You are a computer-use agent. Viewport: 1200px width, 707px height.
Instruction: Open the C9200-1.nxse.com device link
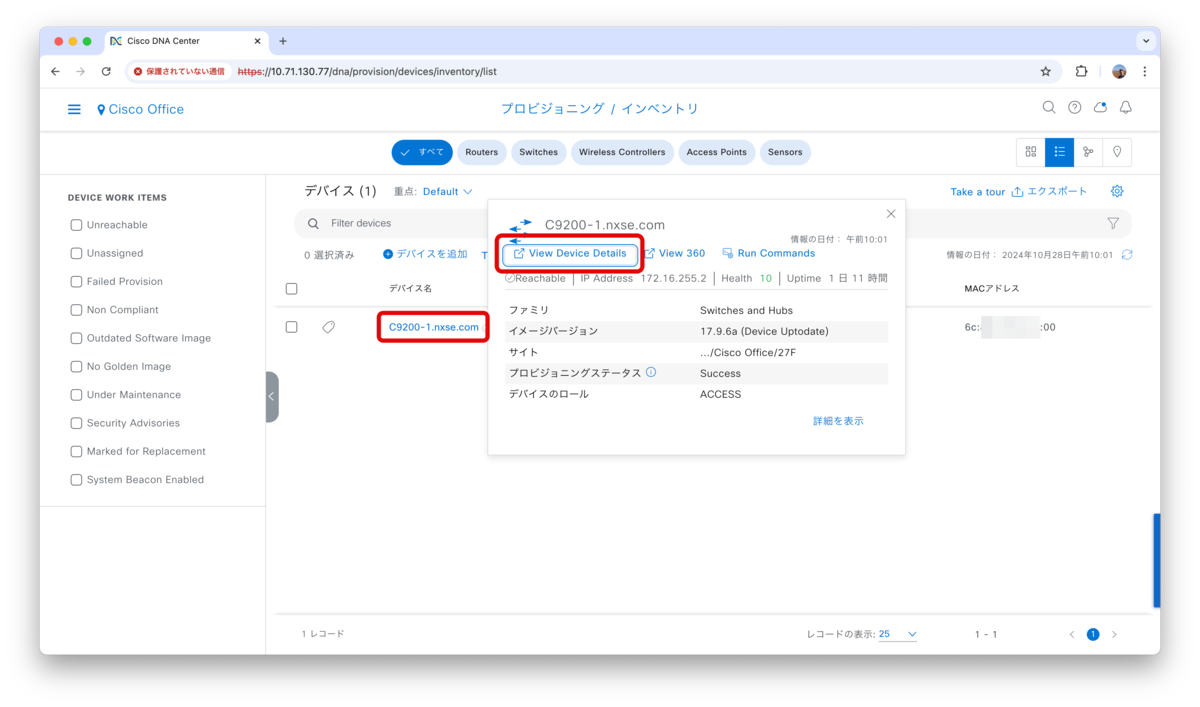point(434,327)
